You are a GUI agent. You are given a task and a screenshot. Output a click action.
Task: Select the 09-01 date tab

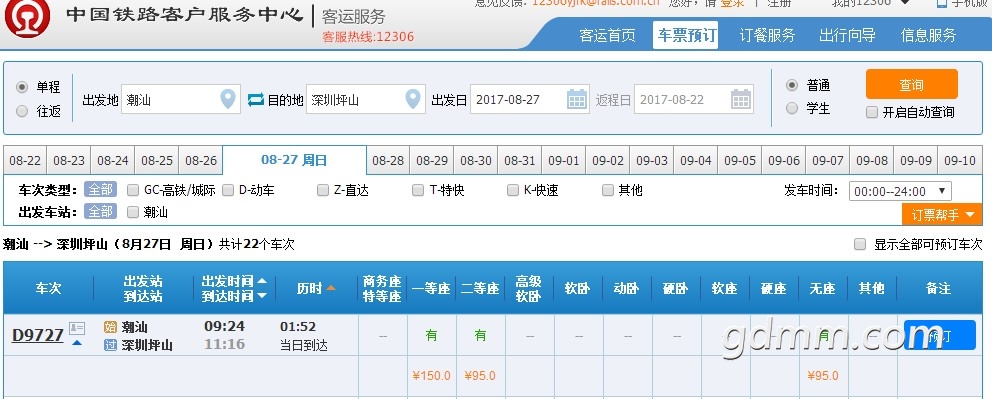pos(564,161)
